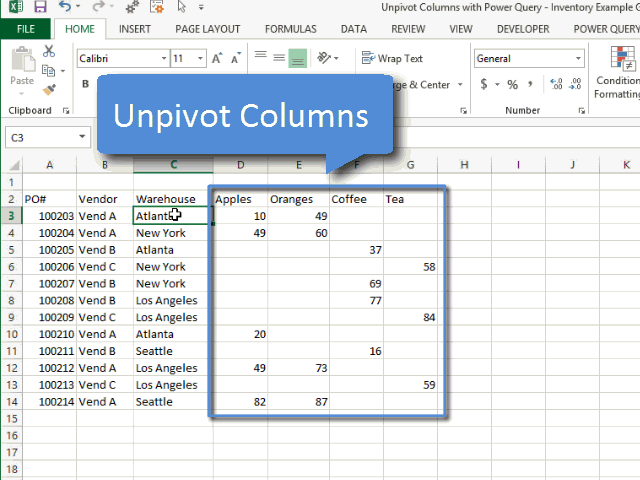
Task: Click the Orientation text angle icon
Action: coord(325,59)
